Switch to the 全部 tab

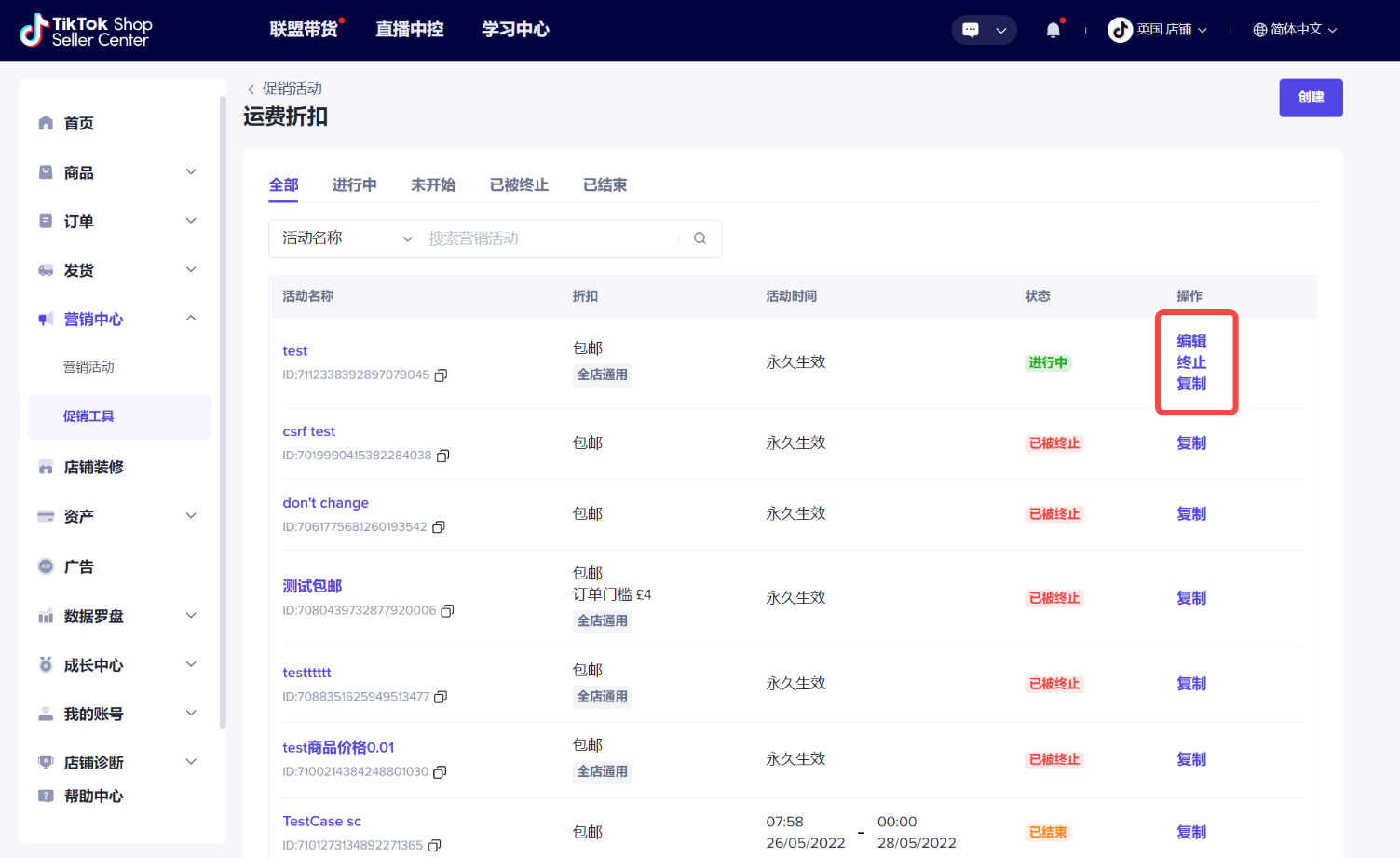(284, 185)
